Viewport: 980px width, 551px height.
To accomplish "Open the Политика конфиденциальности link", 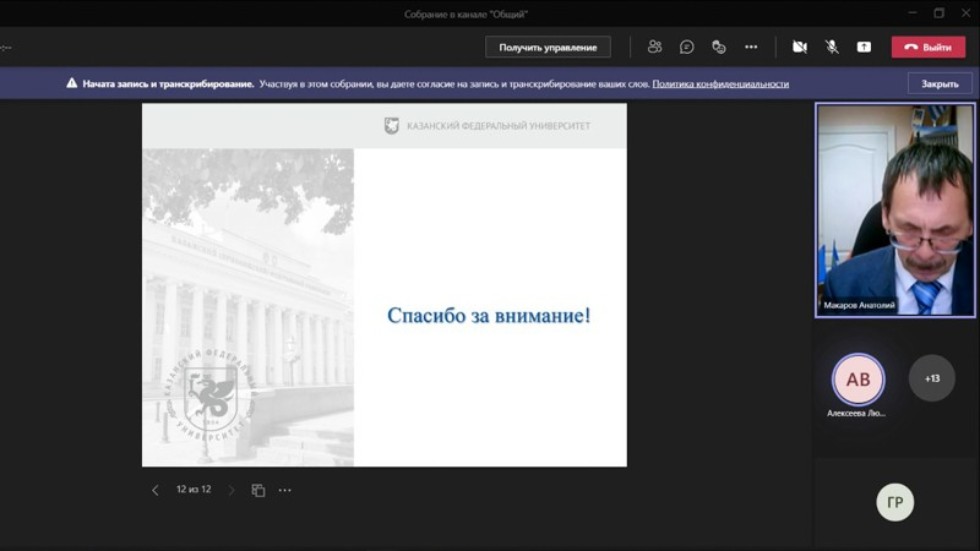I will coord(720,84).
